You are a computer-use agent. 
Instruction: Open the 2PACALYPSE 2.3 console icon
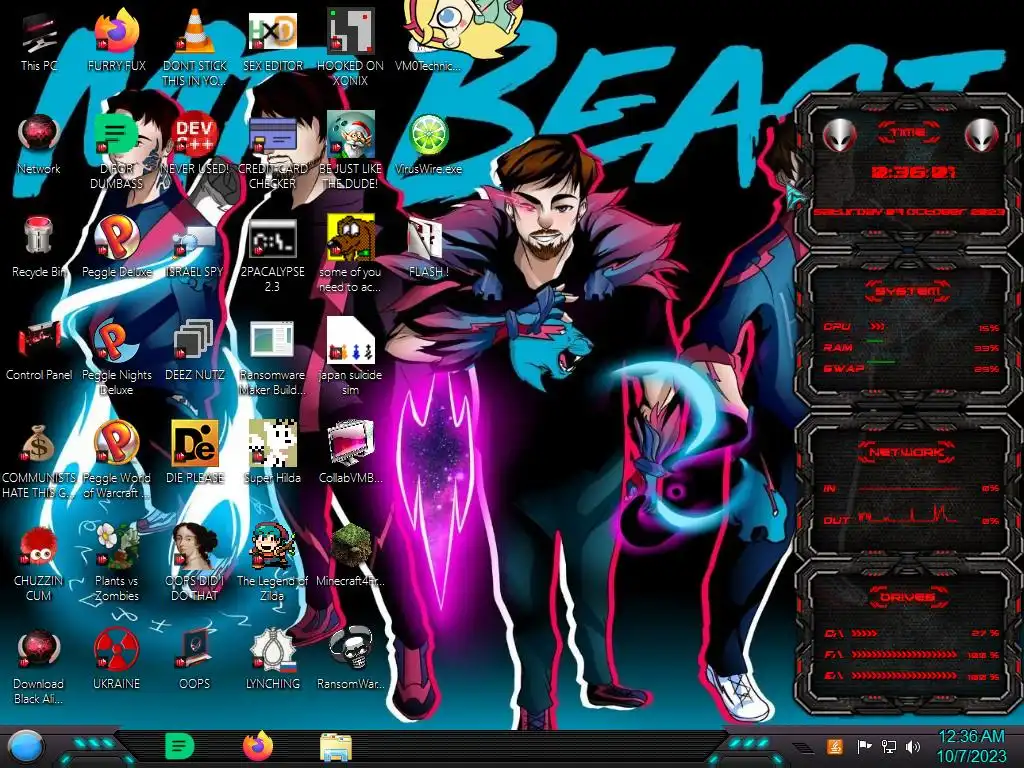point(272,239)
